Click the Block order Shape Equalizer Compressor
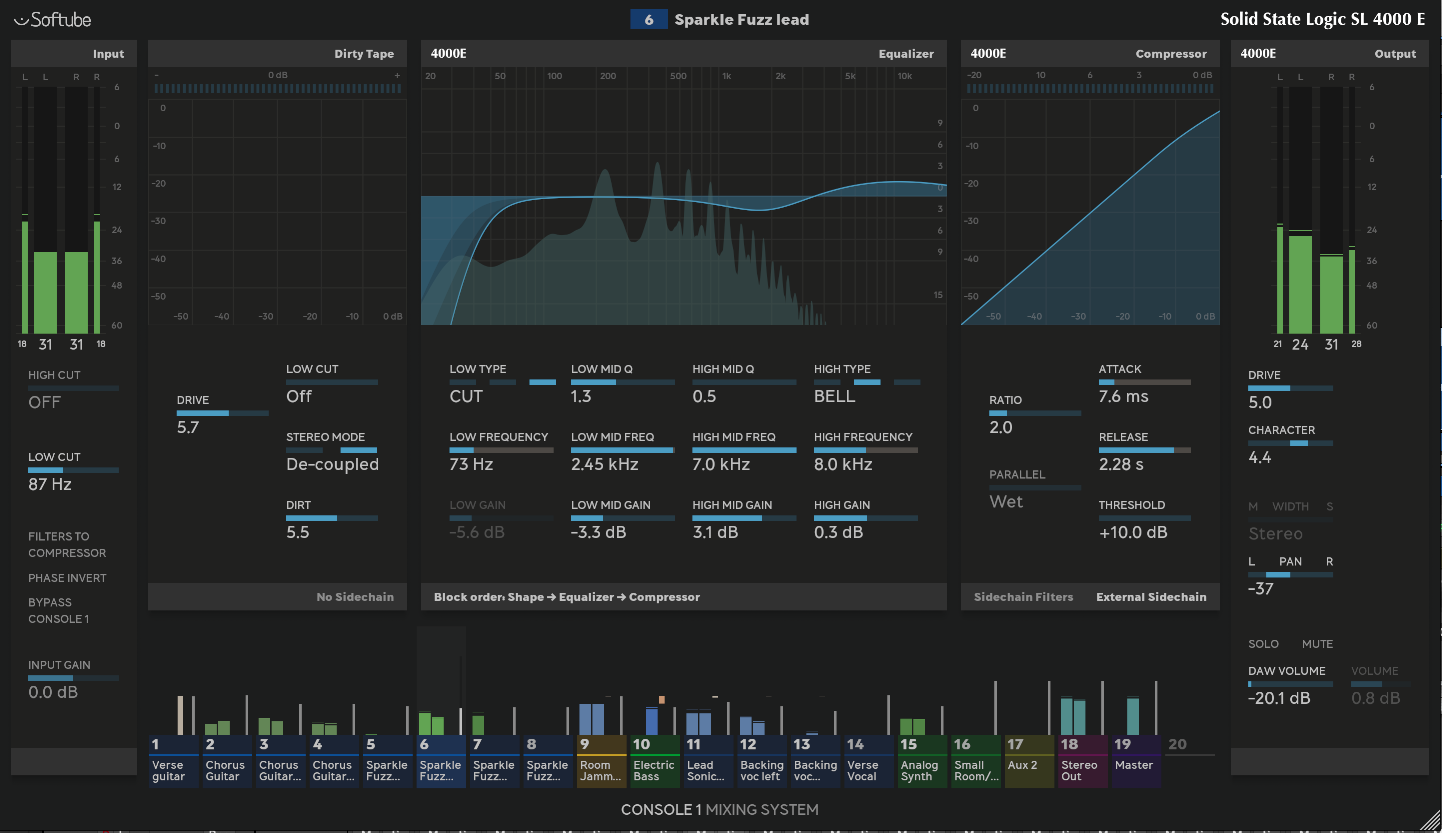The height and width of the screenshot is (833, 1442). point(567,597)
